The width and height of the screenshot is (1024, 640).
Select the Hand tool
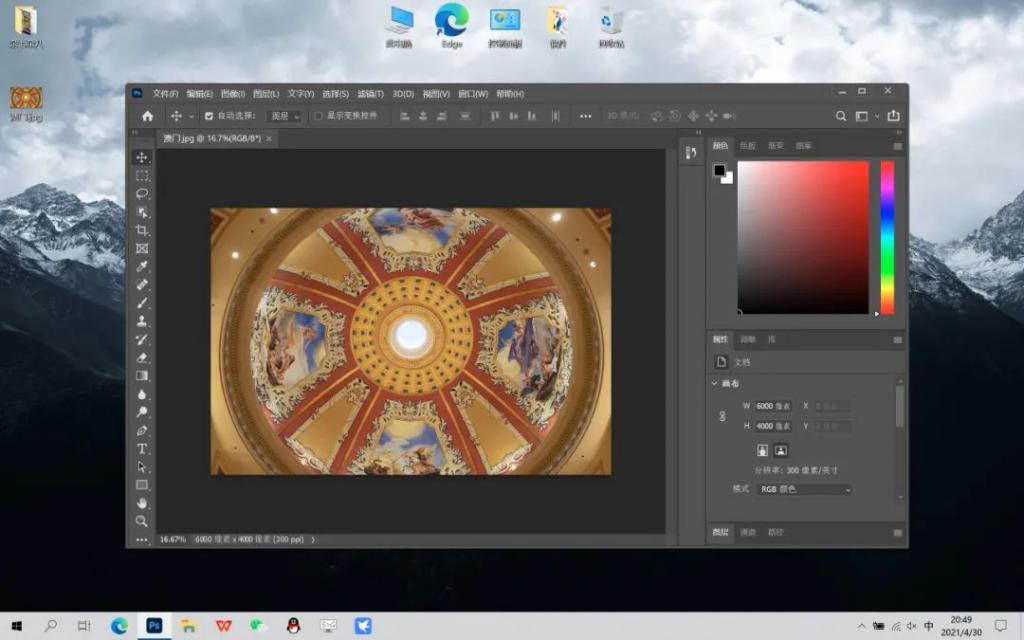[142, 502]
